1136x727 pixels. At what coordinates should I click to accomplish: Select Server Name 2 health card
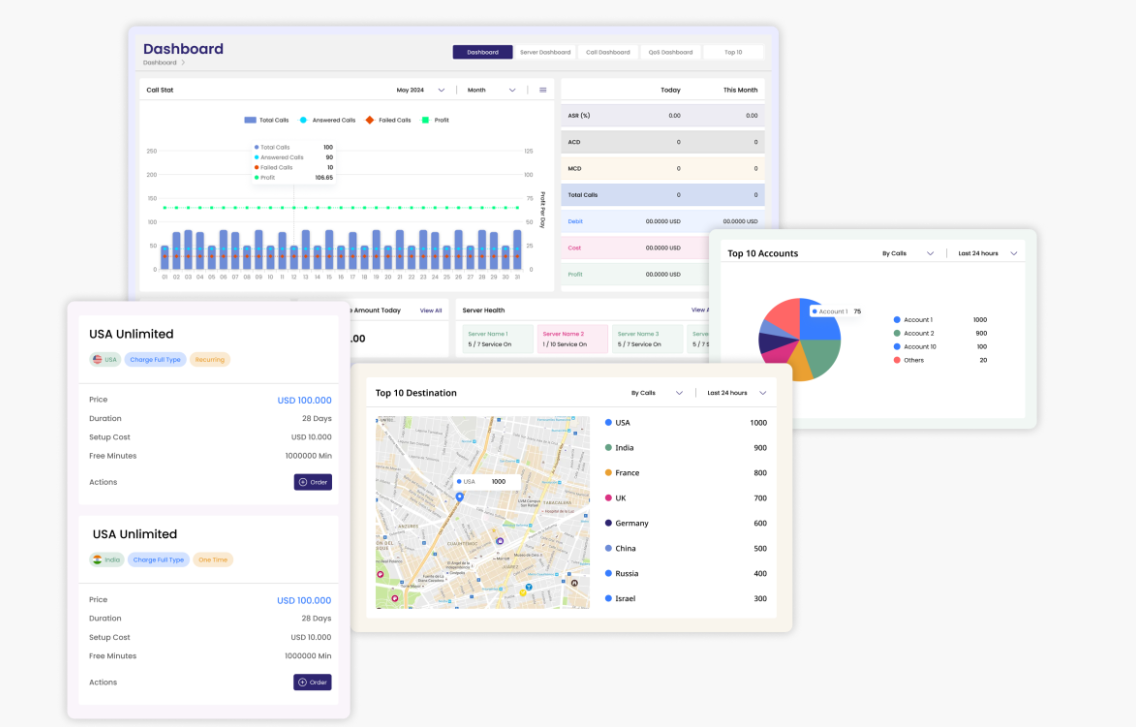571,338
